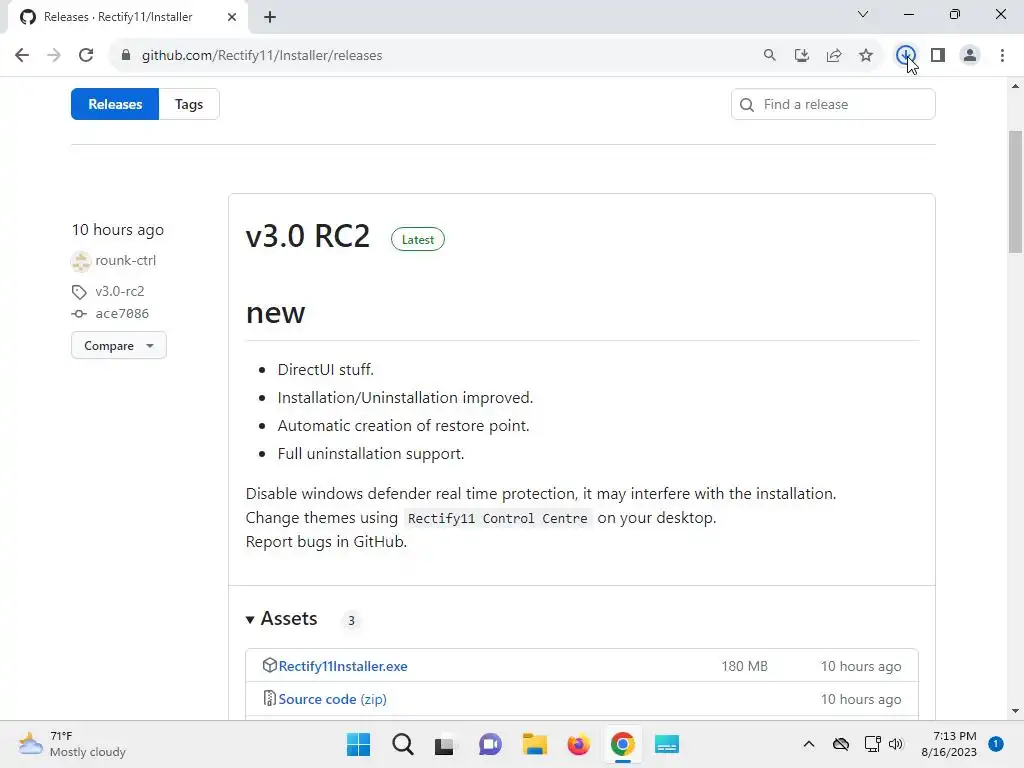The image size is (1024, 768).
Task: Open the v3.0-rc2 tag link
Action: click(120, 291)
